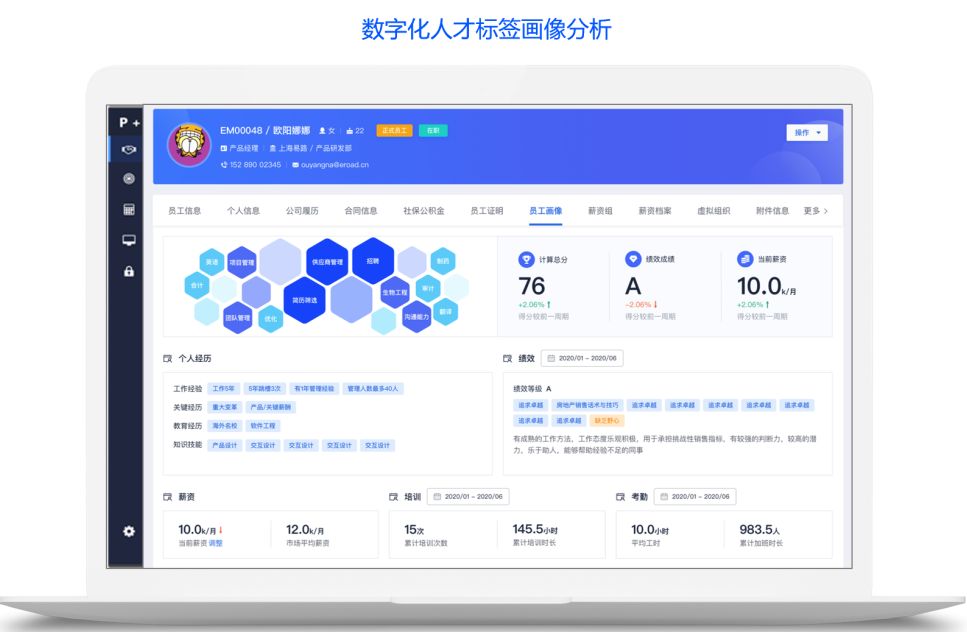Click the 调整 link under current salary
Image resolution: width=967 pixels, height=632 pixels.
click(215, 543)
